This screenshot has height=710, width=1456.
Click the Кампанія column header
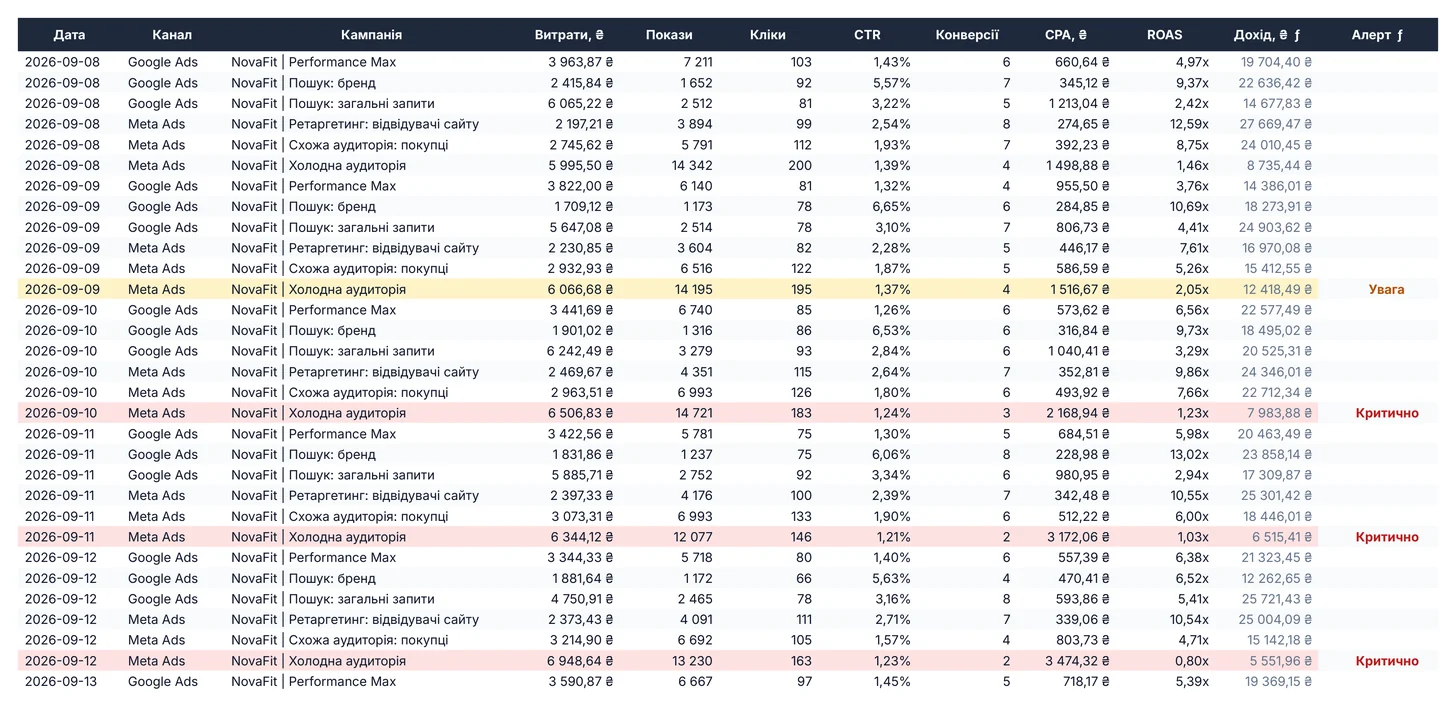pos(371,35)
